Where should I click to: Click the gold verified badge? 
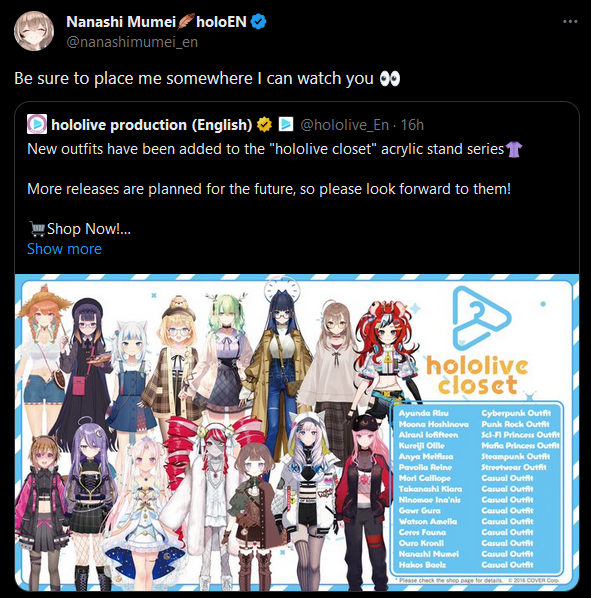(x=264, y=124)
